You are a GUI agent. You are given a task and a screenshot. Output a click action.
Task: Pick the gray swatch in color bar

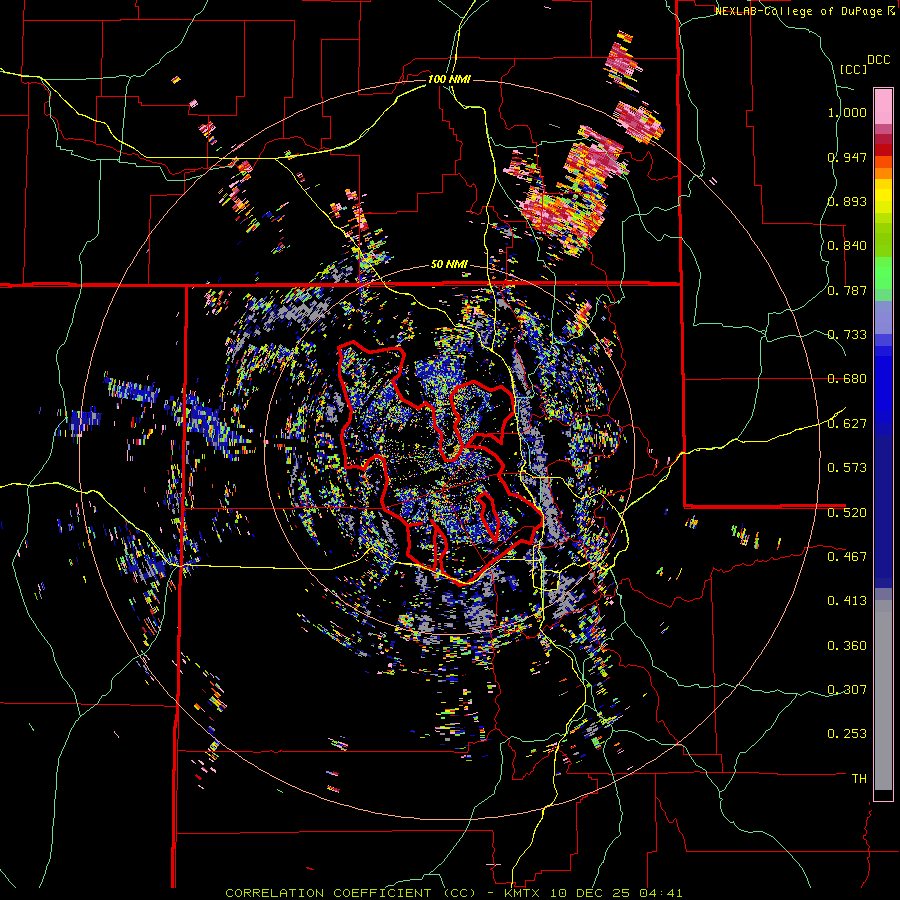click(x=883, y=695)
